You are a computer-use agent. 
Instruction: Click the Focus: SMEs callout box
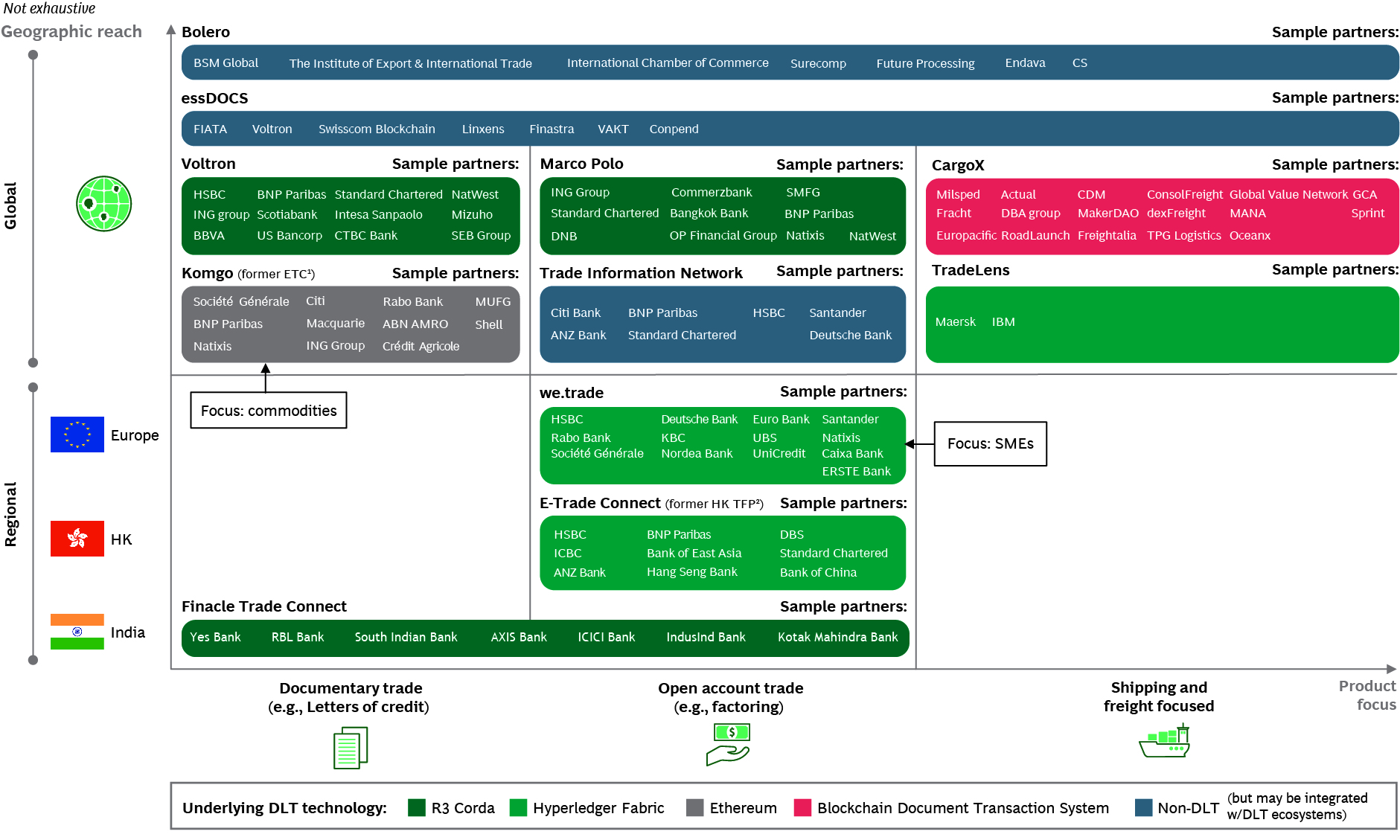[990, 444]
